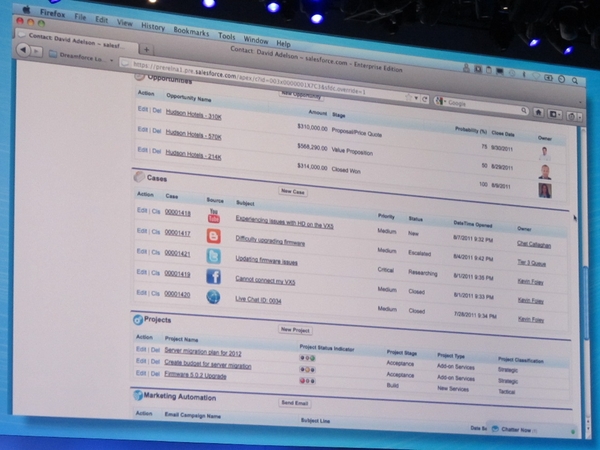The image size is (600, 450).
Task: Click the search magnifier in Google box
Action: point(523,111)
